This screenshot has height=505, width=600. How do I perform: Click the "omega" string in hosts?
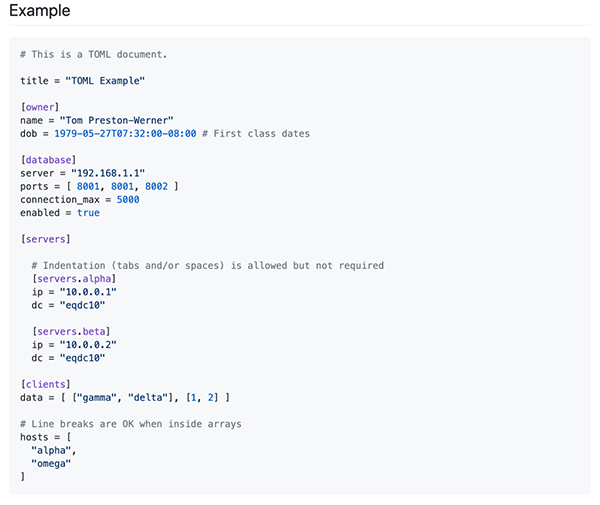click(52, 463)
